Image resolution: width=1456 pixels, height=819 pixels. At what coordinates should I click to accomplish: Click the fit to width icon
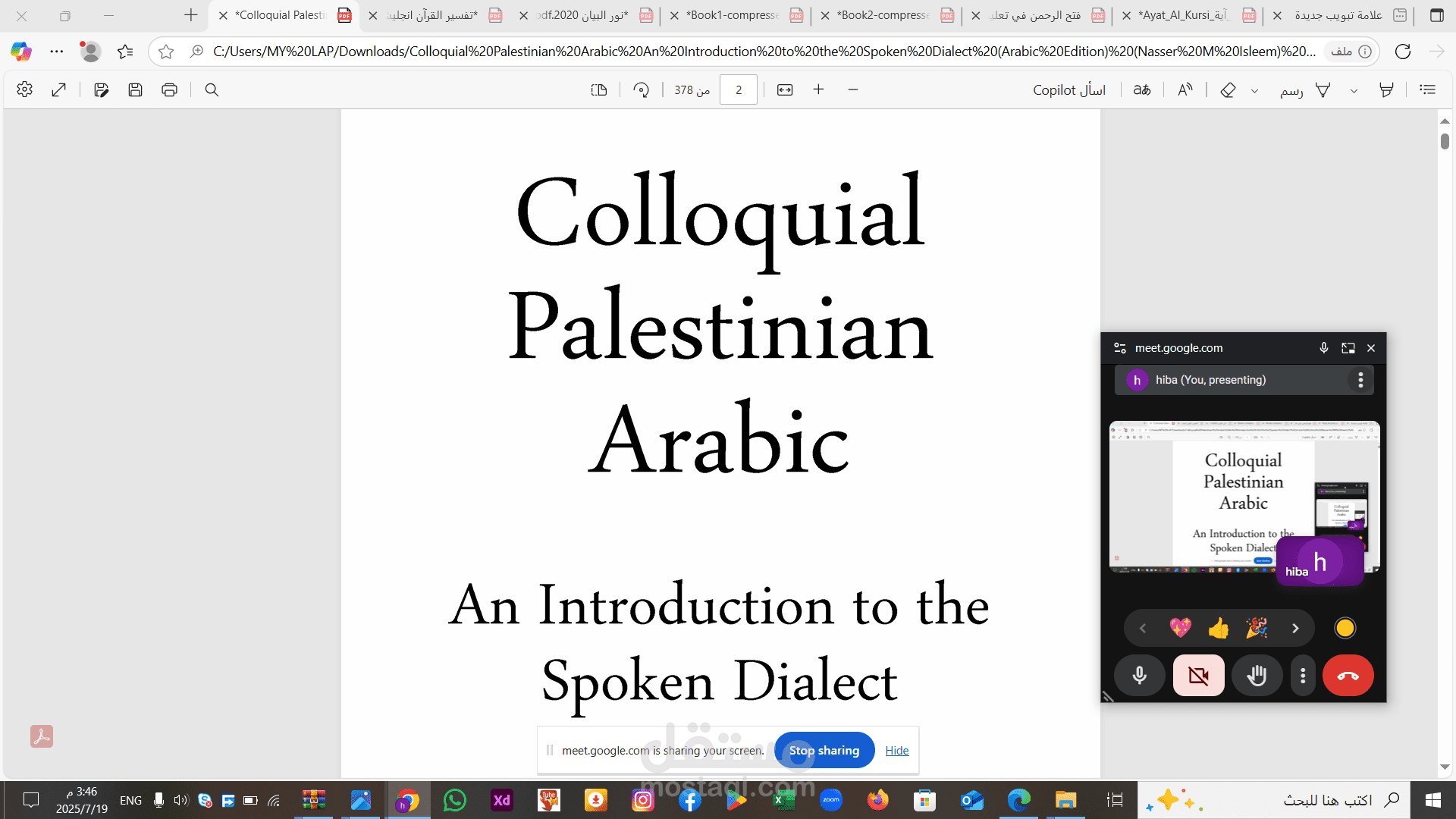pyautogui.click(x=785, y=89)
